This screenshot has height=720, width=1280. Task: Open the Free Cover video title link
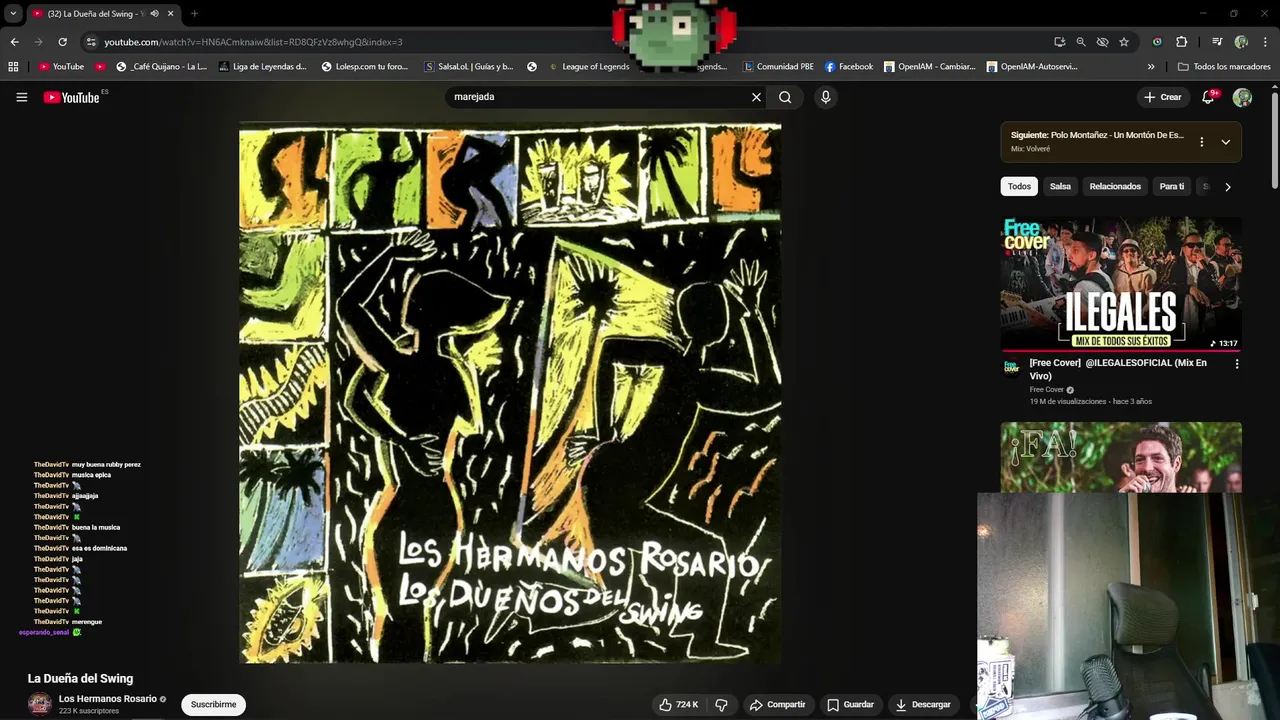click(x=1118, y=369)
